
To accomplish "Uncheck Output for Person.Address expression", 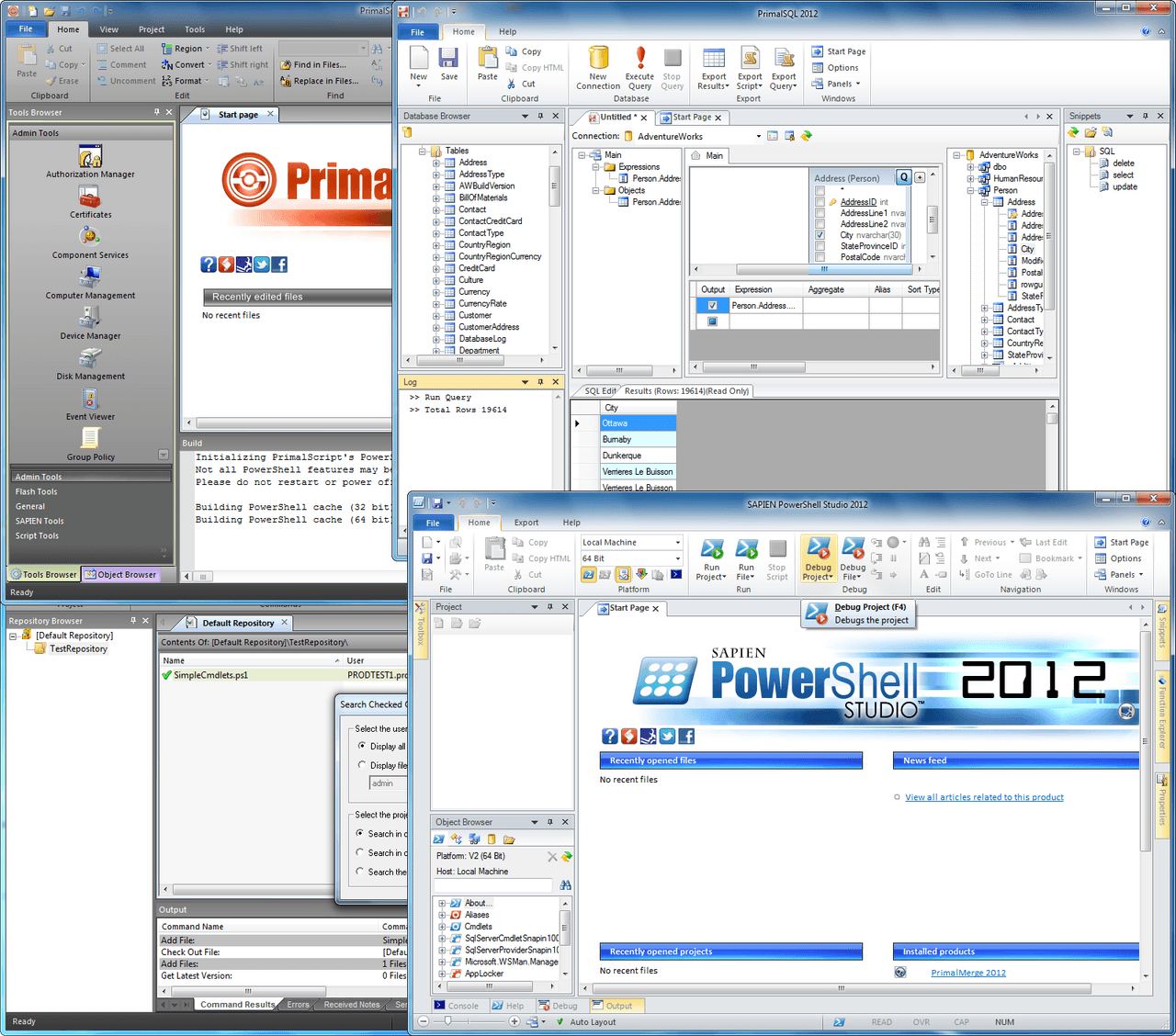I will [x=712, y=306].
